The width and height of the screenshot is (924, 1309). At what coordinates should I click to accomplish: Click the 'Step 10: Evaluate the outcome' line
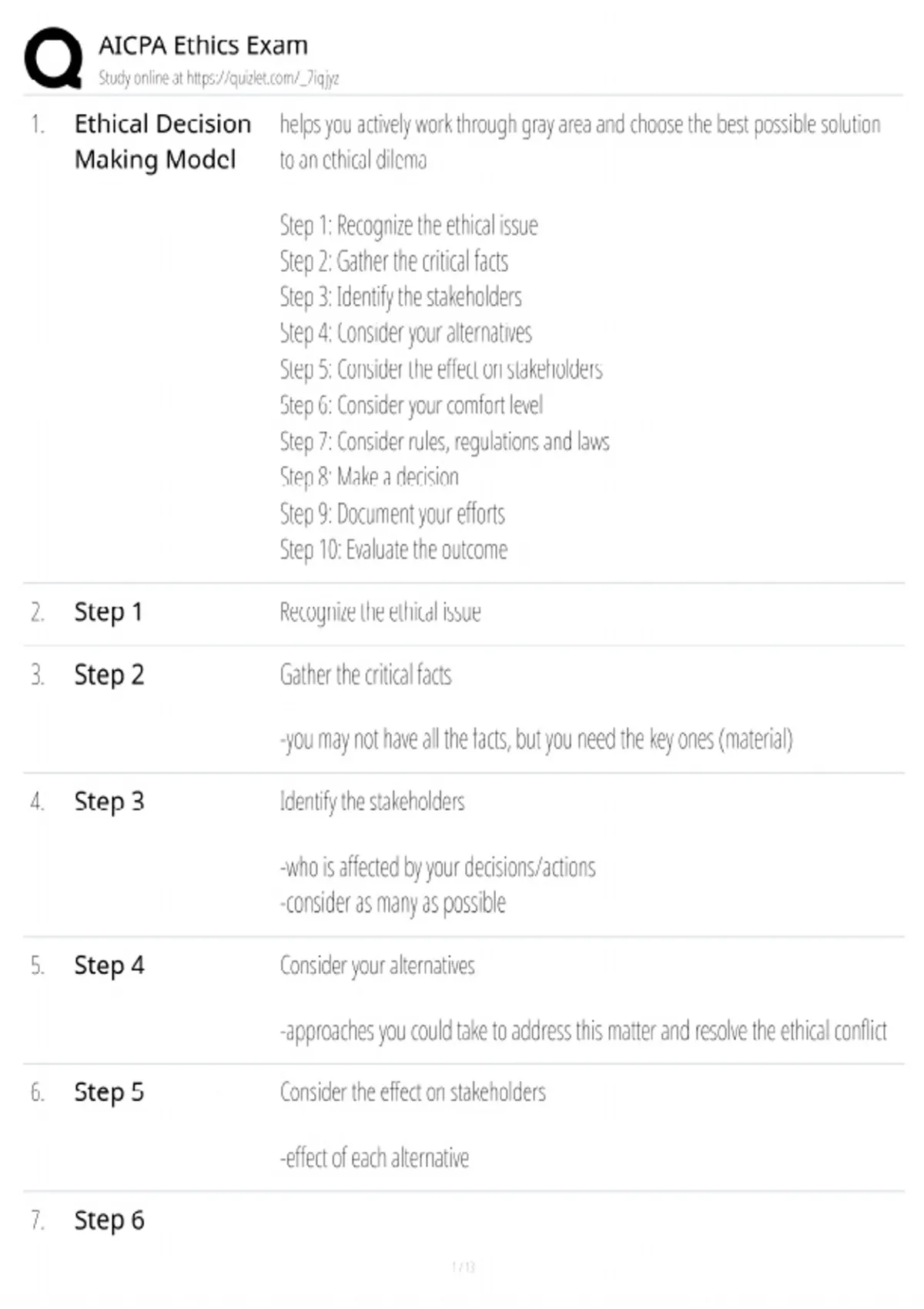[x=393, y=550]
